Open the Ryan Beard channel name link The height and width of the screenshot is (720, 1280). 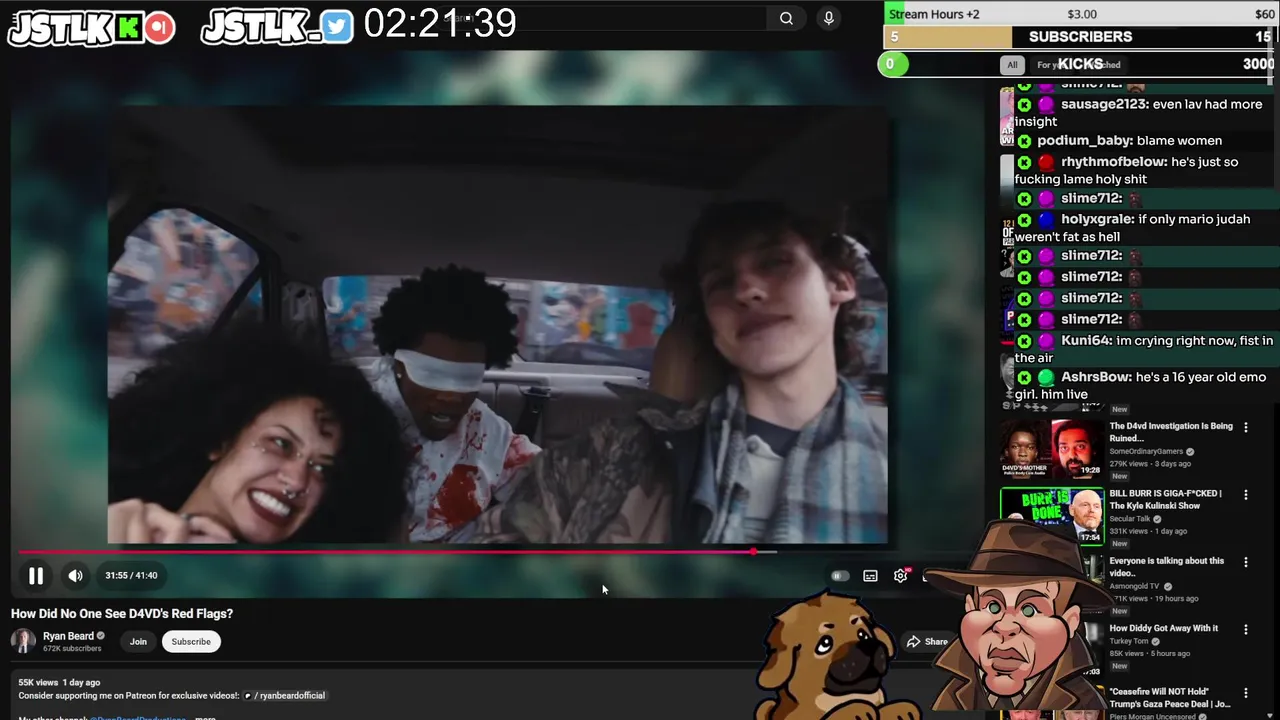coord(68,636)
